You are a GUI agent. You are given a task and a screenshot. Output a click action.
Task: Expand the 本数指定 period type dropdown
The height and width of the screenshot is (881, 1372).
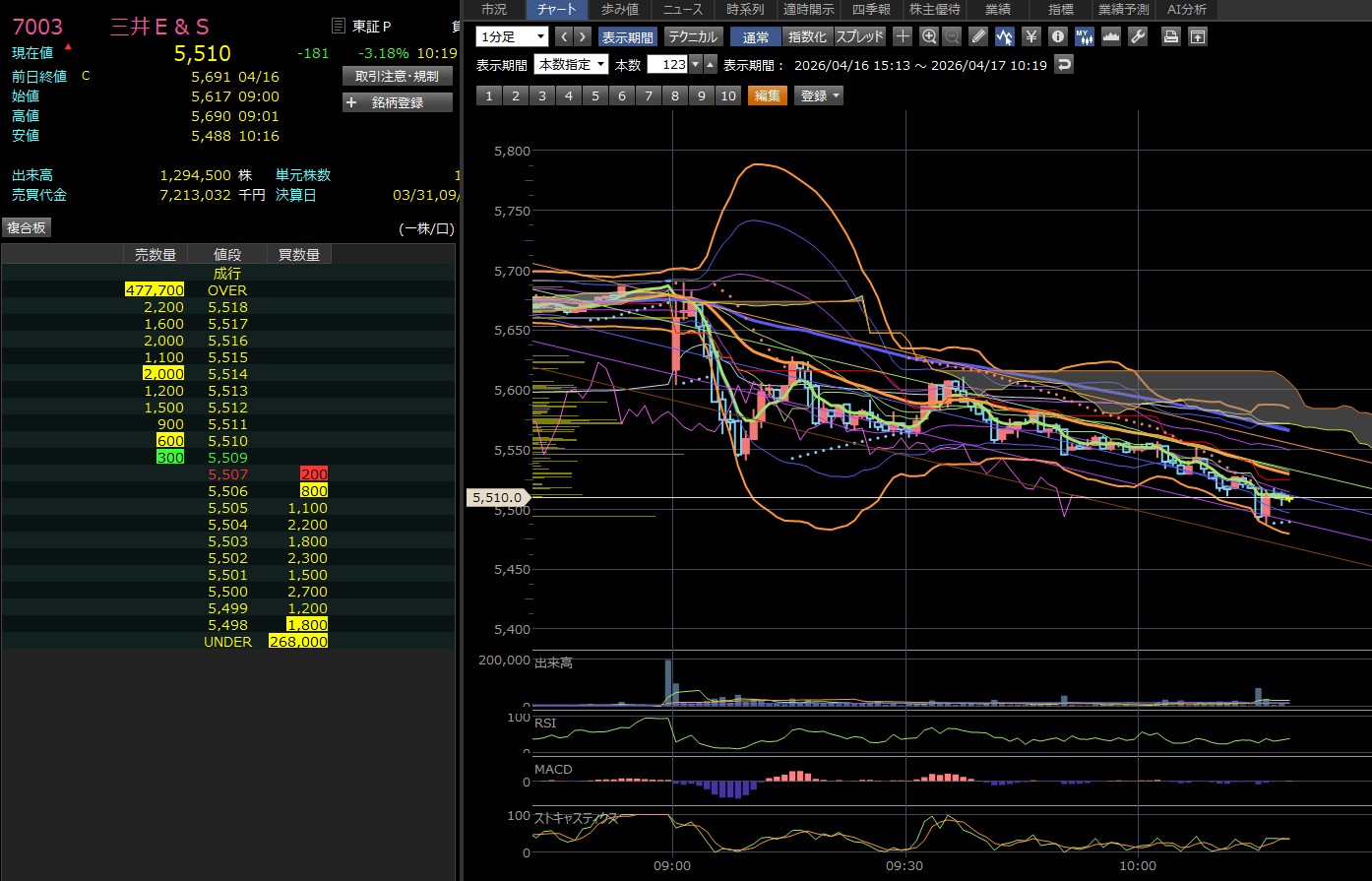coord(571,65)
